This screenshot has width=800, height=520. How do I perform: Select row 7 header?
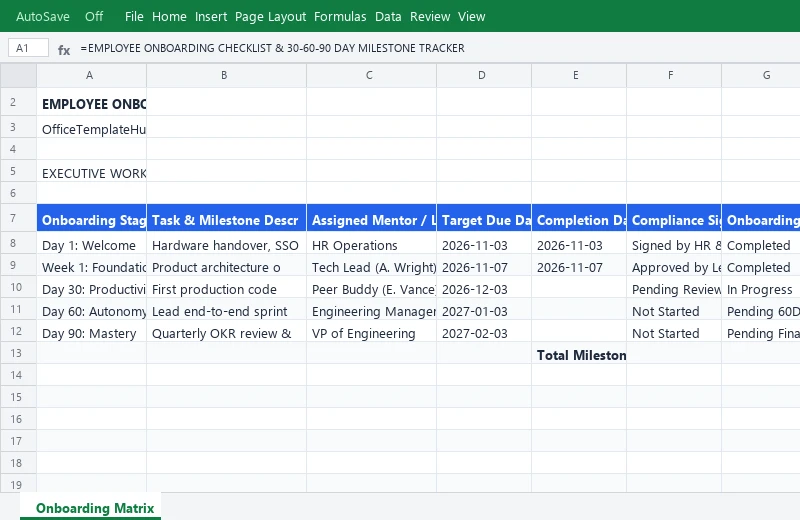point(18,218)
